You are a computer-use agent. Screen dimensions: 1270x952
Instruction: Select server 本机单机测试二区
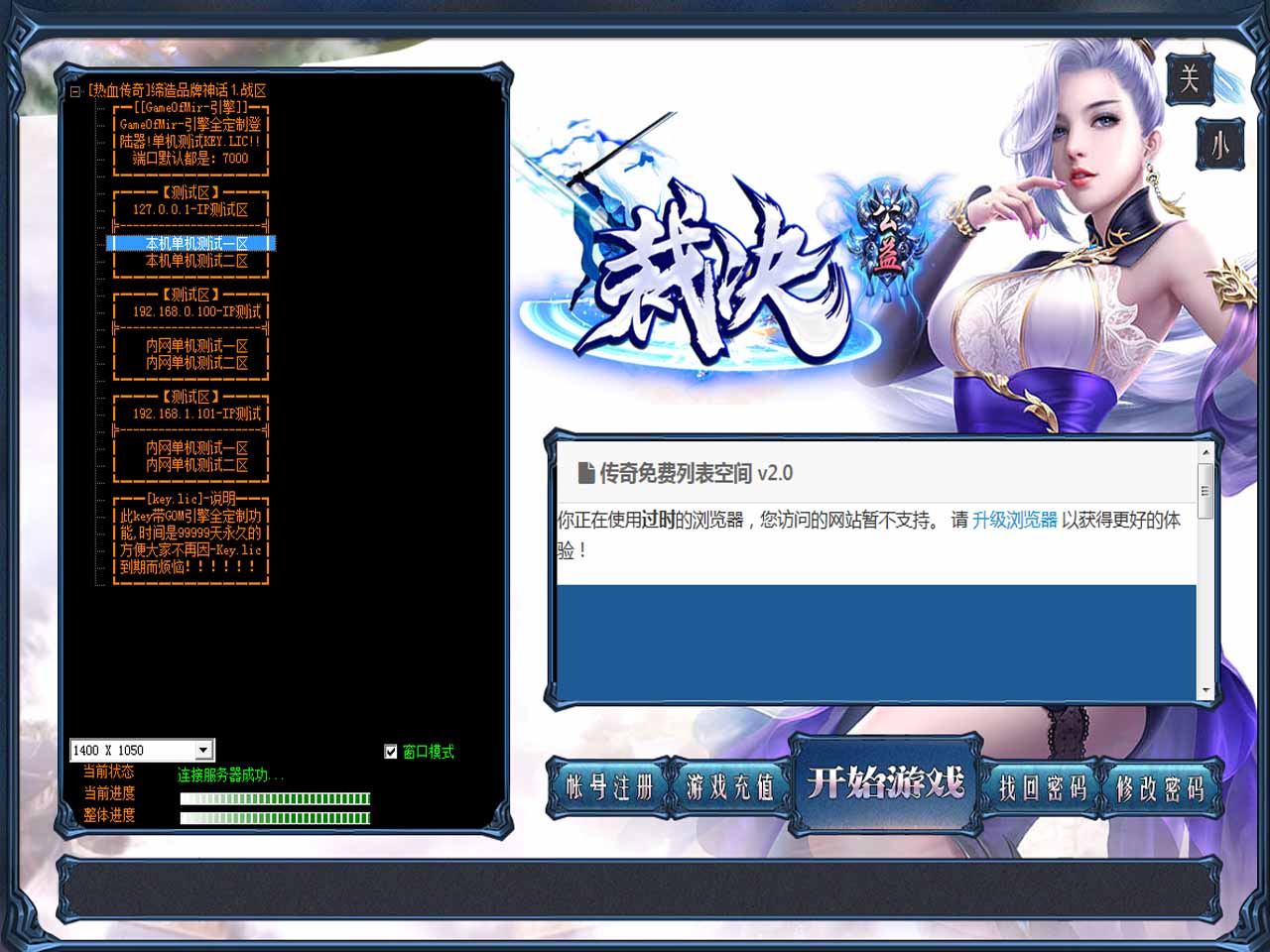pos(195,261)
